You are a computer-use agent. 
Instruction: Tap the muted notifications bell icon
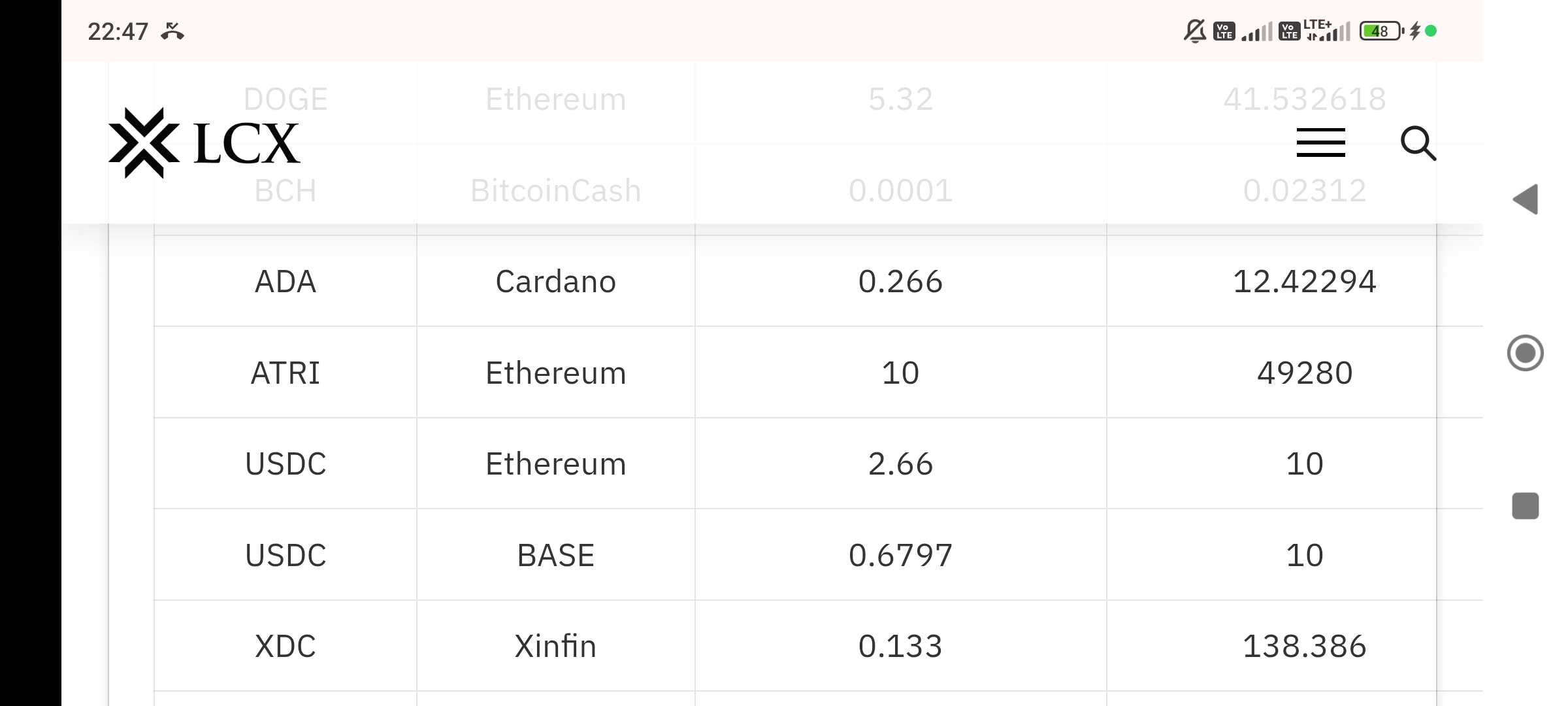click(1195, 31)
